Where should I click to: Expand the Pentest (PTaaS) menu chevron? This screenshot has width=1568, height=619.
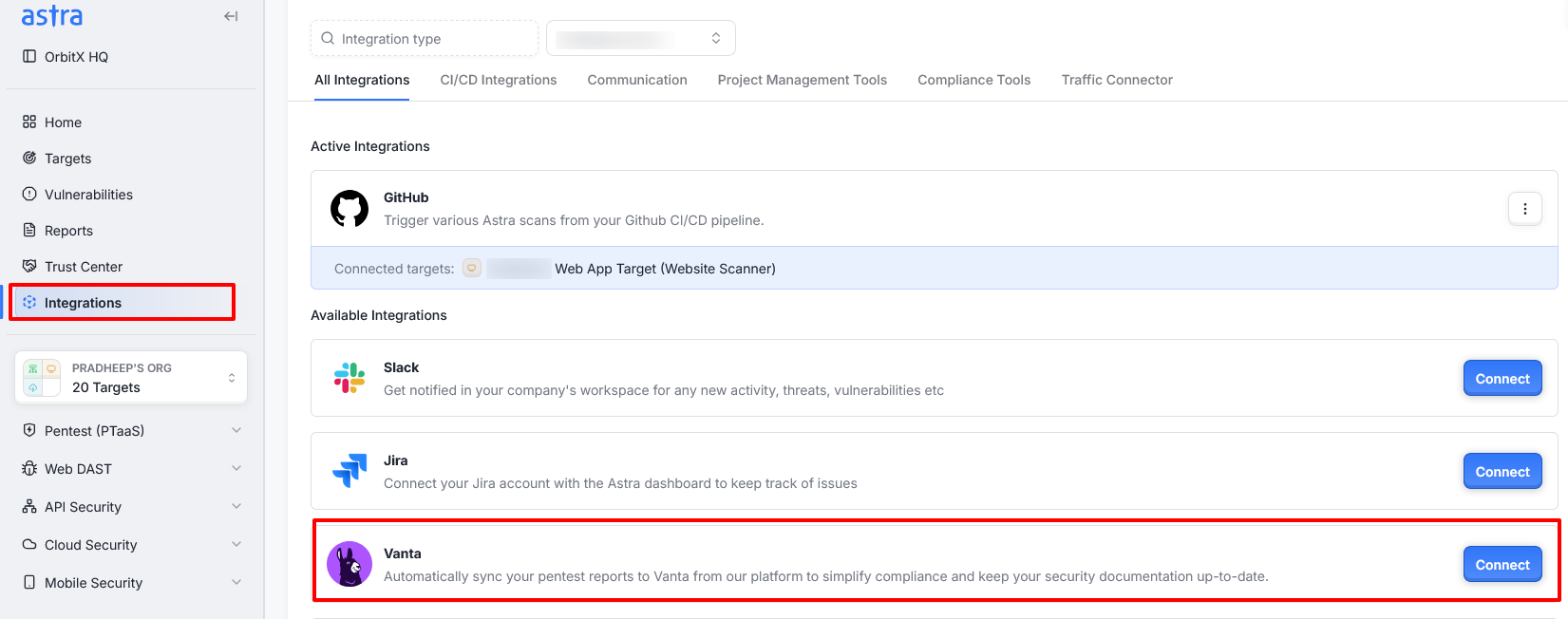tap(236, 430)
